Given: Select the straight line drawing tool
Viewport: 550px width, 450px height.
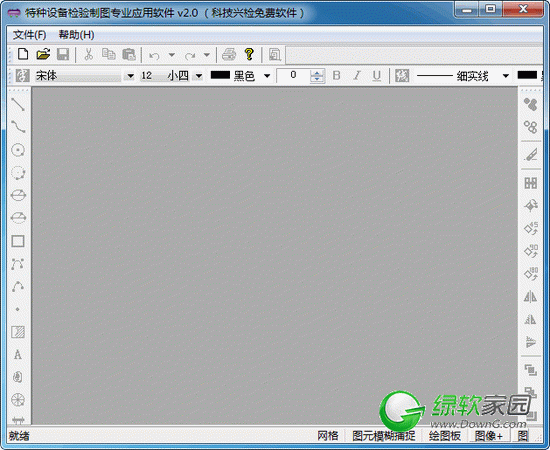Looking at the screenshot, I should point(18,105).
